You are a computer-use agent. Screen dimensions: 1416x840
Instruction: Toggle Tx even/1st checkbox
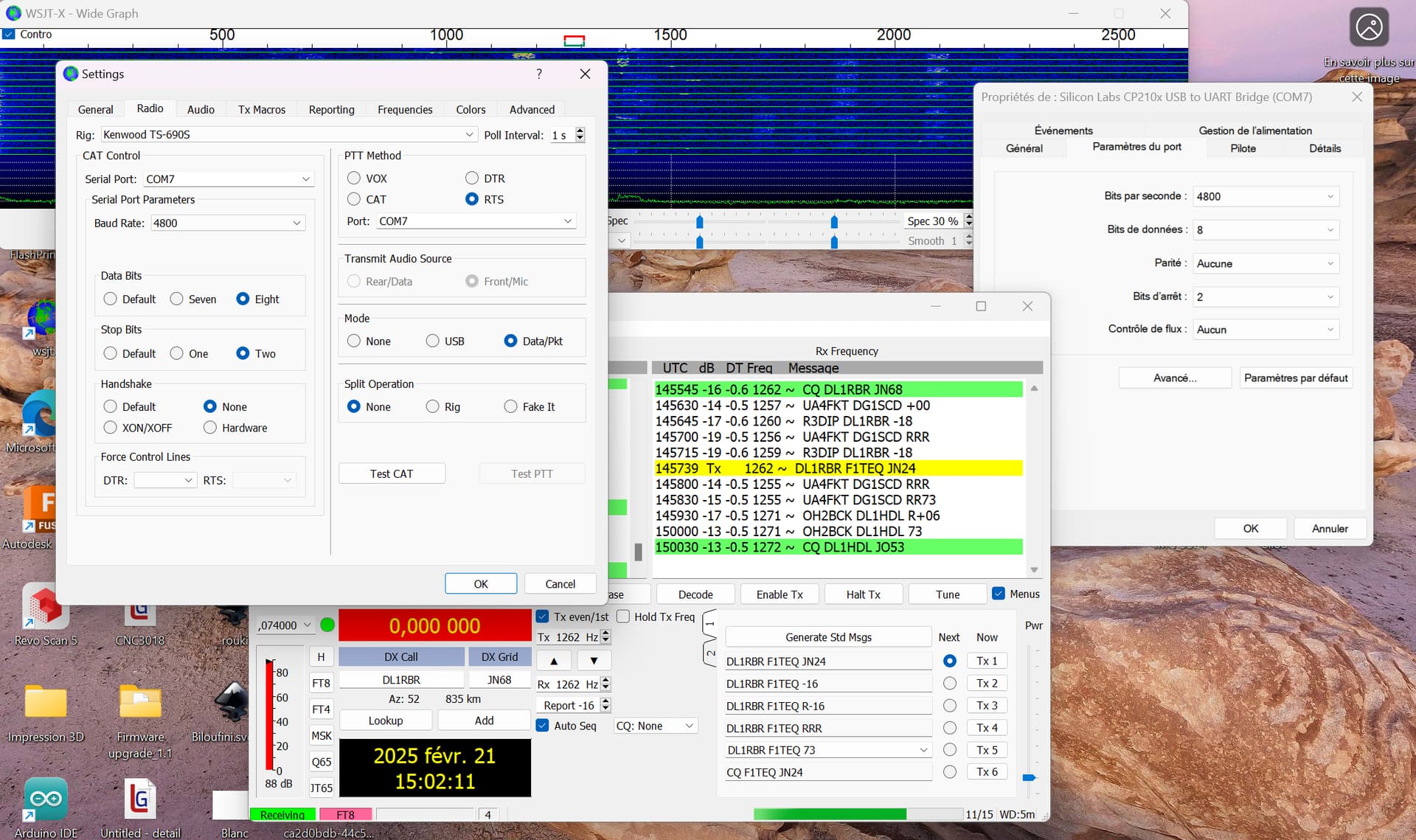pyautogui.click(x=543, y=617)
